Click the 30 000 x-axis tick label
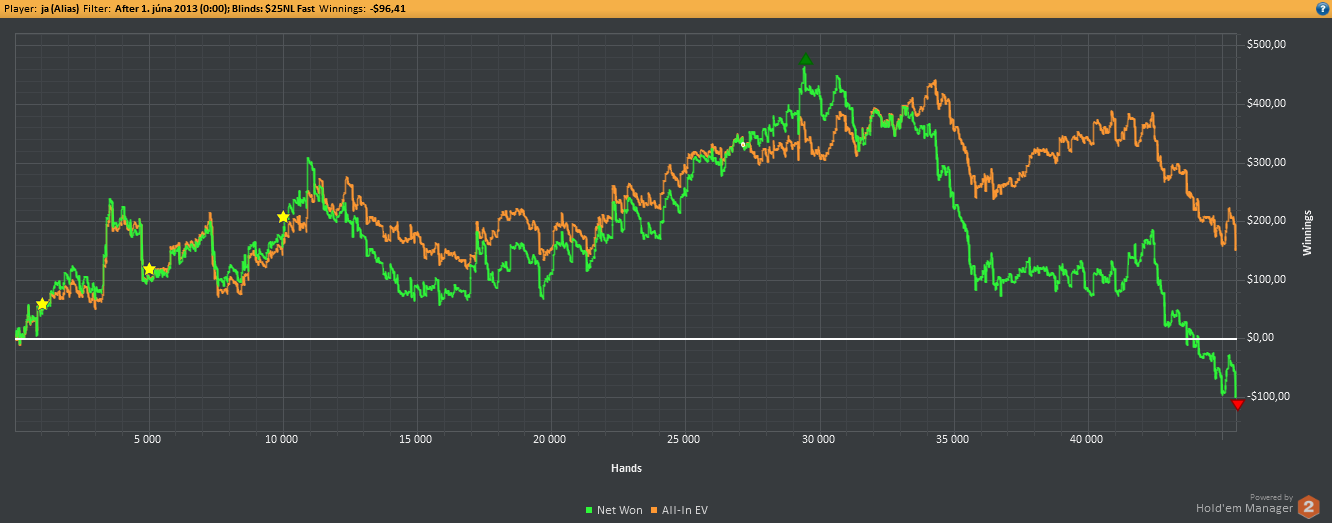Viewport: 1332px width, 523px height. (818, 439)
